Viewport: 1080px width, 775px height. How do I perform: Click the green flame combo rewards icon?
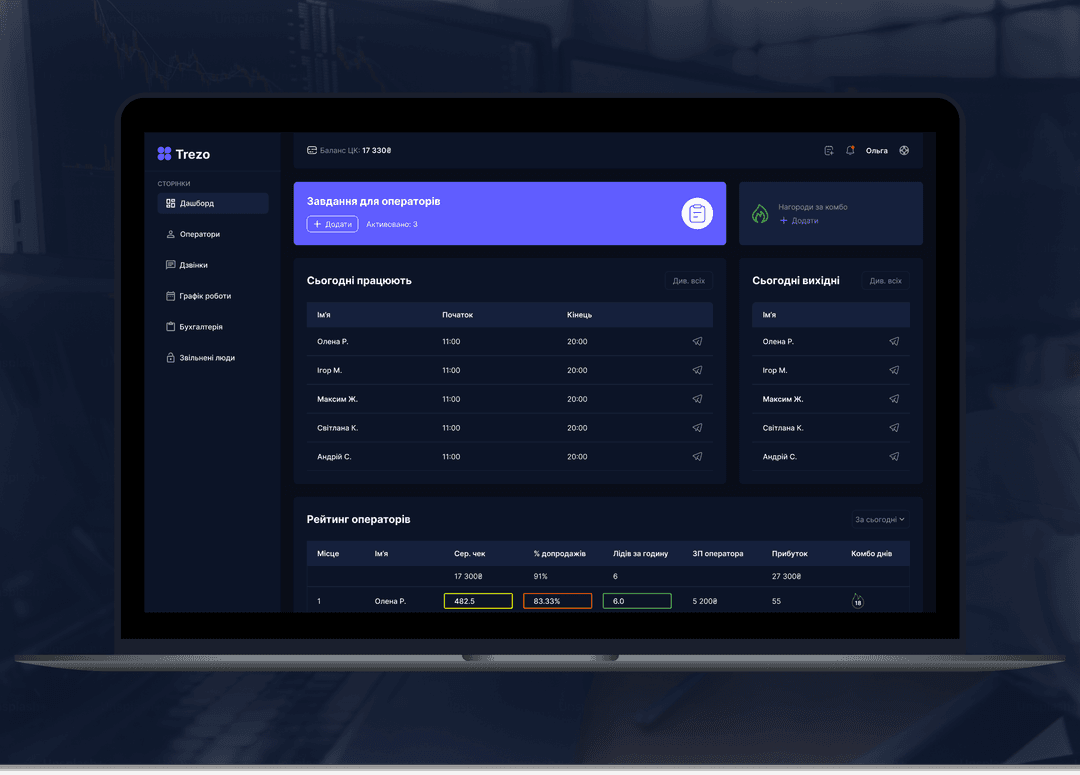(x=760, y=214)
